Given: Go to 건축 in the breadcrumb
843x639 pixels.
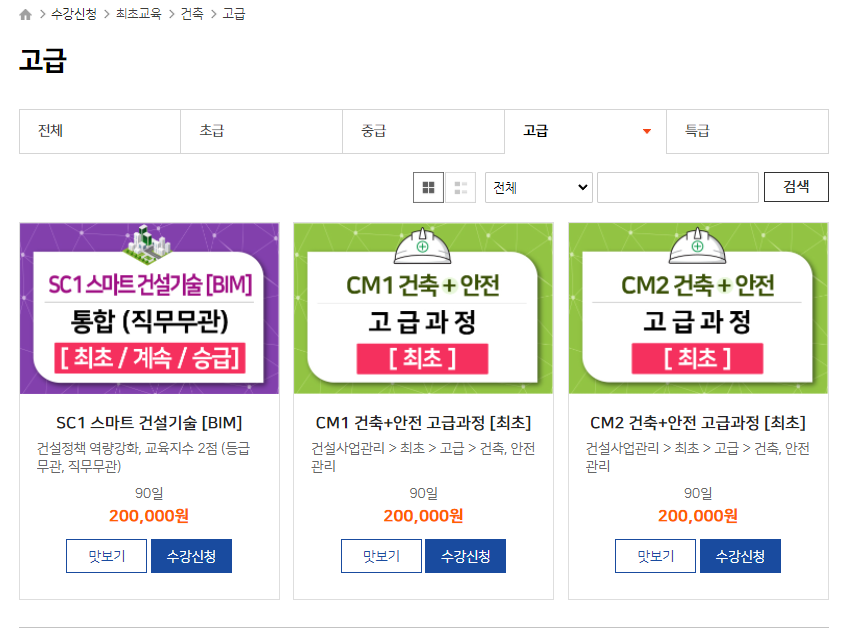Looking at the screenshot, I should pyautogui.click(x=191, y=15).
